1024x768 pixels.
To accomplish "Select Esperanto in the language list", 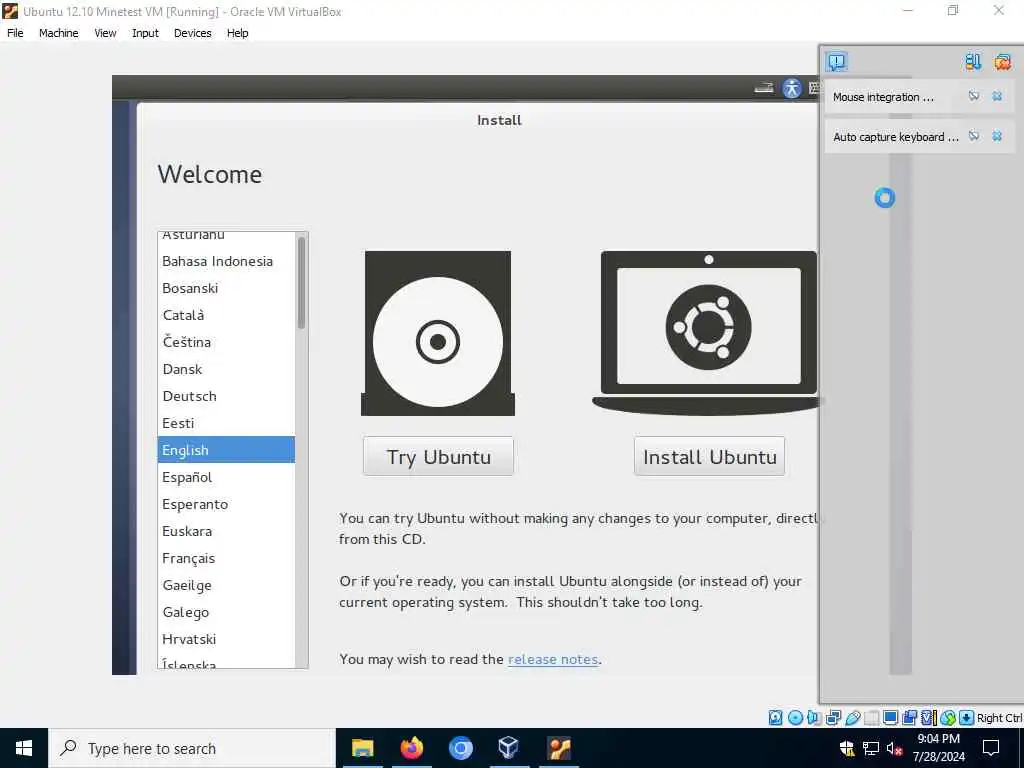I will 226,504.
